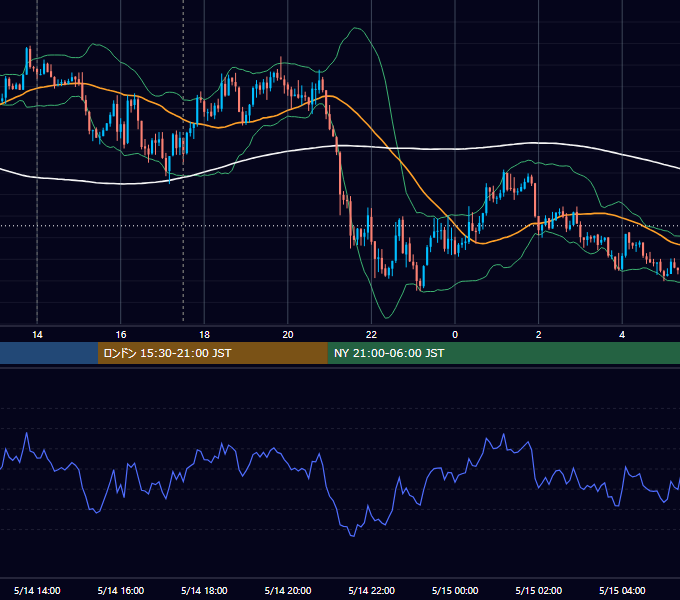Viewport: 680px width, 600px height.
Task: Click the 2 hour axis label
Action: click(539, 335)
